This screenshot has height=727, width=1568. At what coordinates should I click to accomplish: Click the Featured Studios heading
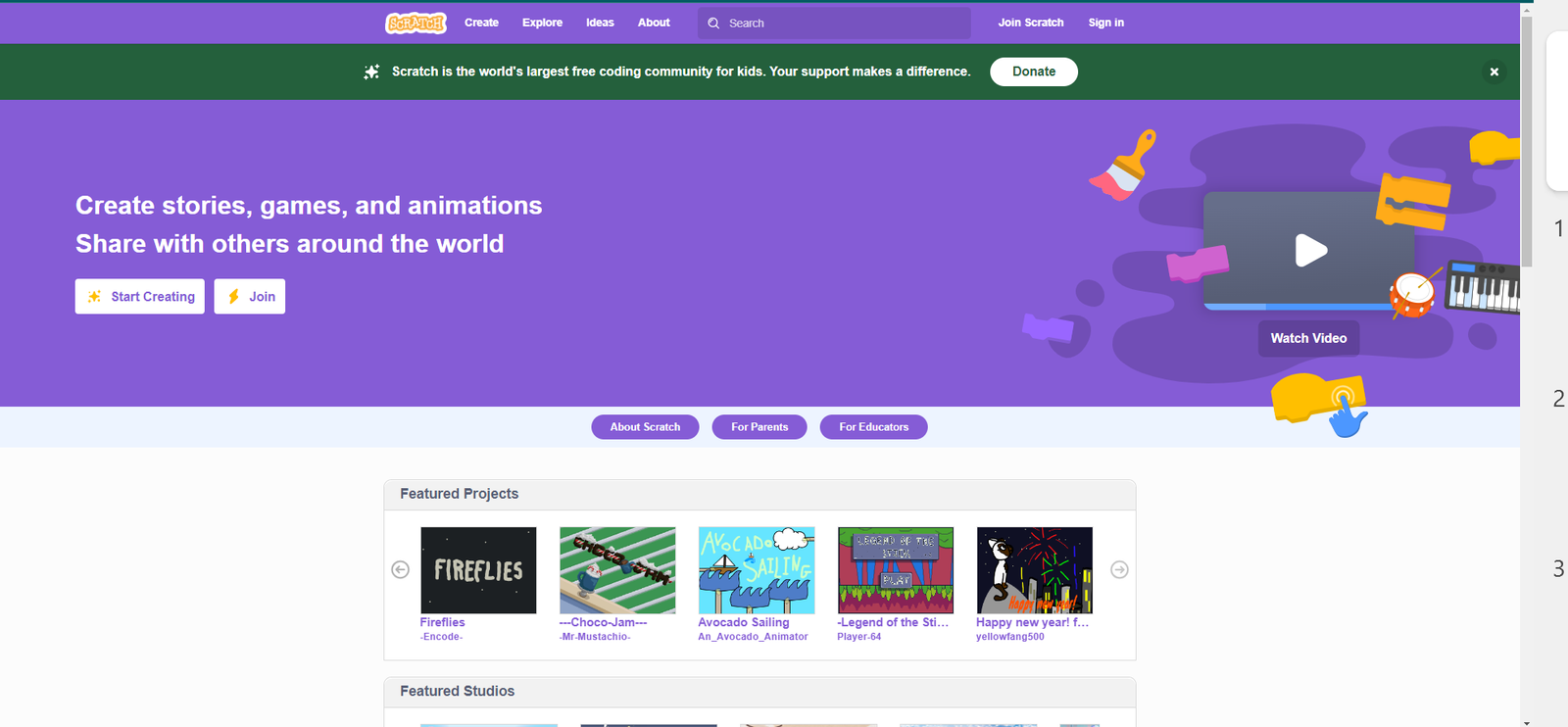pyautogui.click(x=458, y=691)
